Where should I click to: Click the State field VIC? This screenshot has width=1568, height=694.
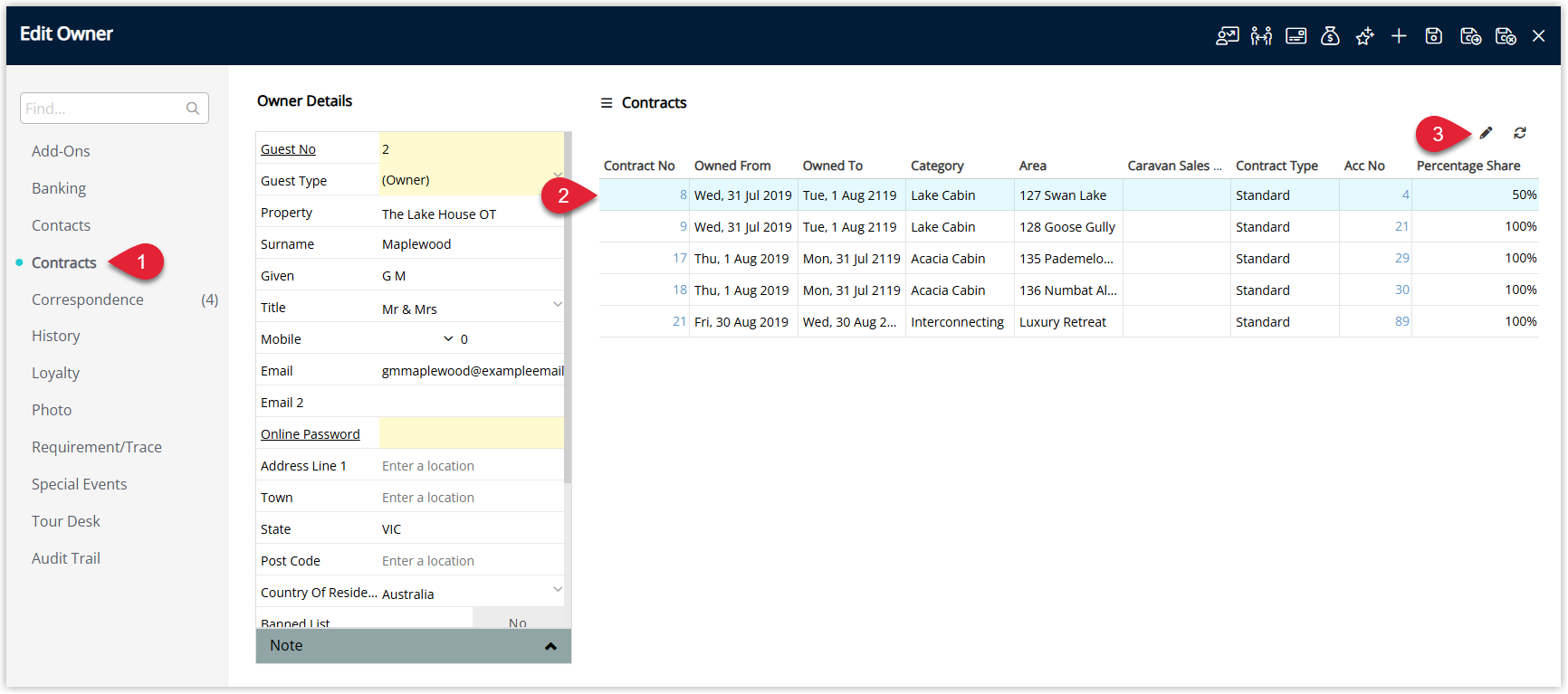click(471, 529)
